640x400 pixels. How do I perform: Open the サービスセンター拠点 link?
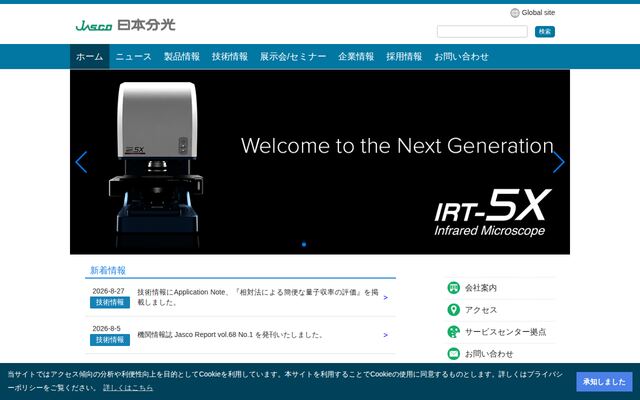point(505,332)
